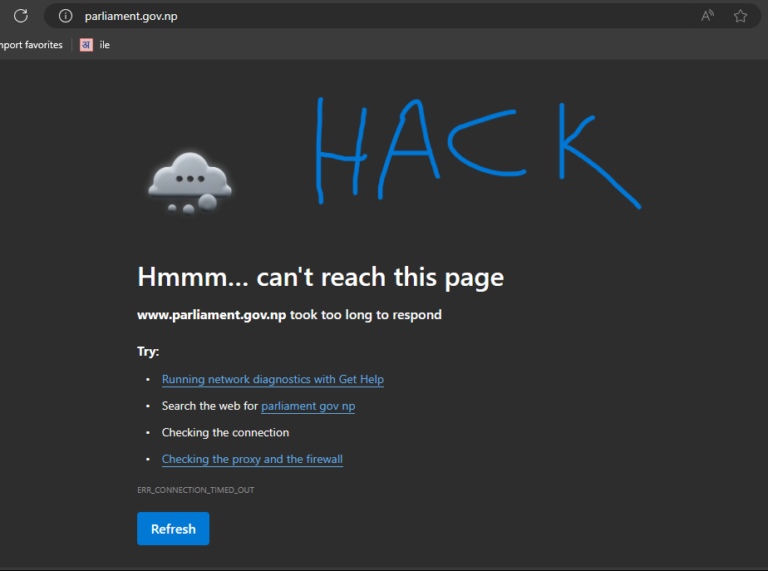Click the thinking cloud error illustration

(x=189, y=182)
